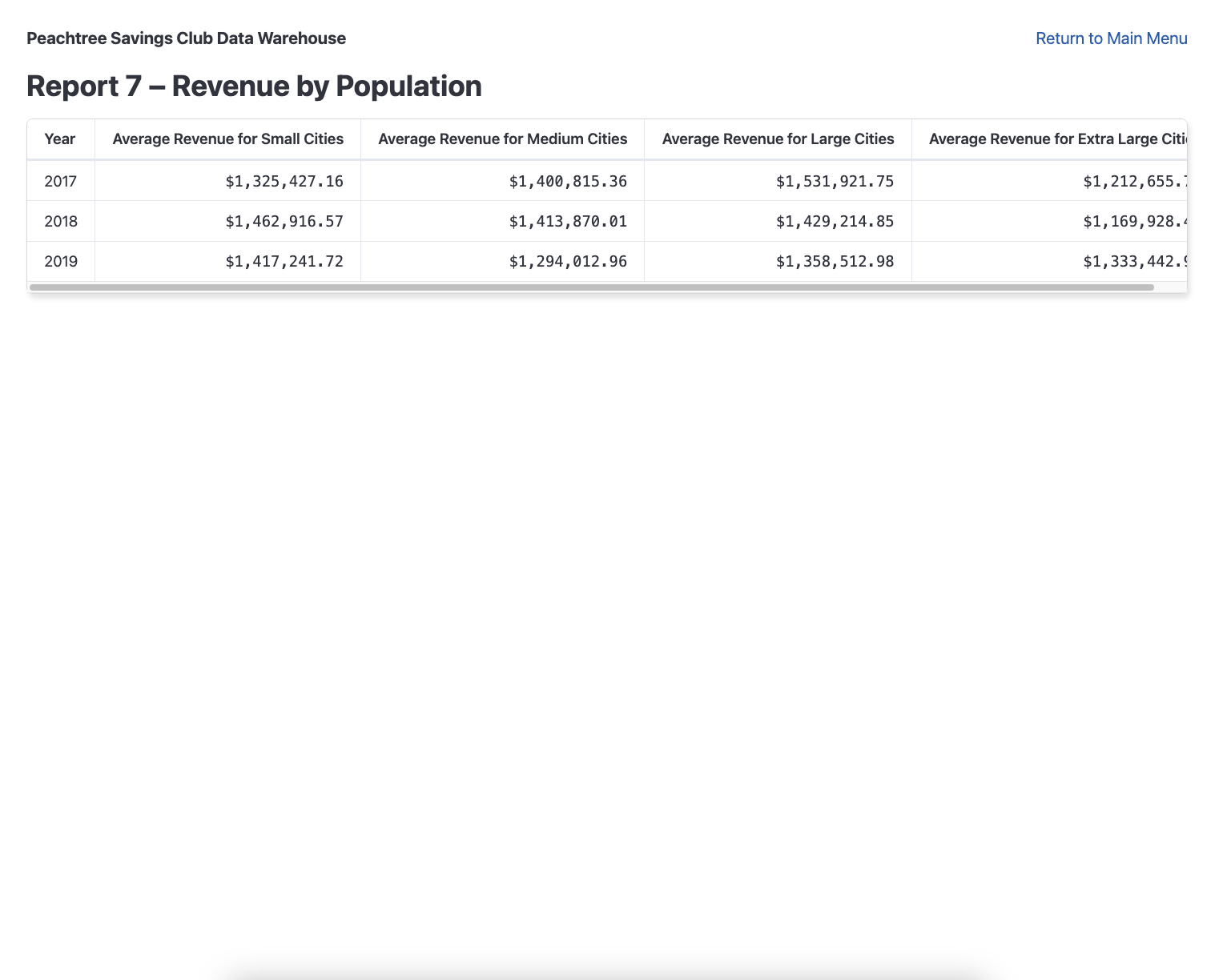Select the $1,358,512.98 large cities value
Viewport: 1231px width, 980px height.
(835, 261)
